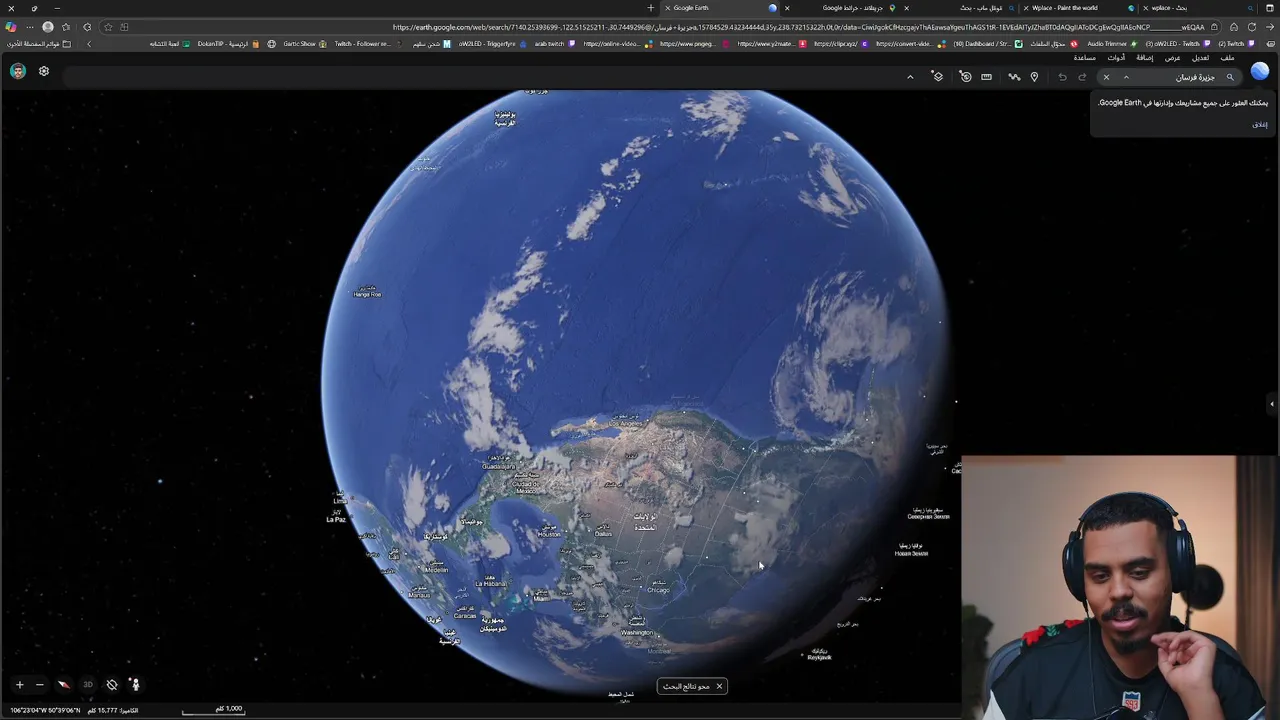The height and width of the screenshot is (720, 1280).
Task: Zoom in with the plus button
Action: [19, 685]
